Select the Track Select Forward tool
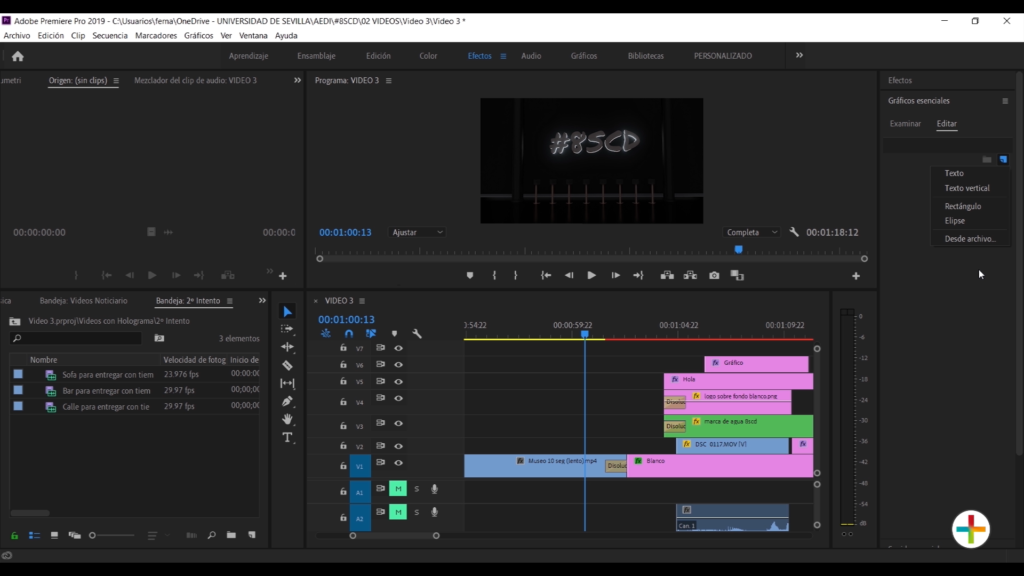The height and width of the screenshot is (576, 1024). click(x=287, y=329)
